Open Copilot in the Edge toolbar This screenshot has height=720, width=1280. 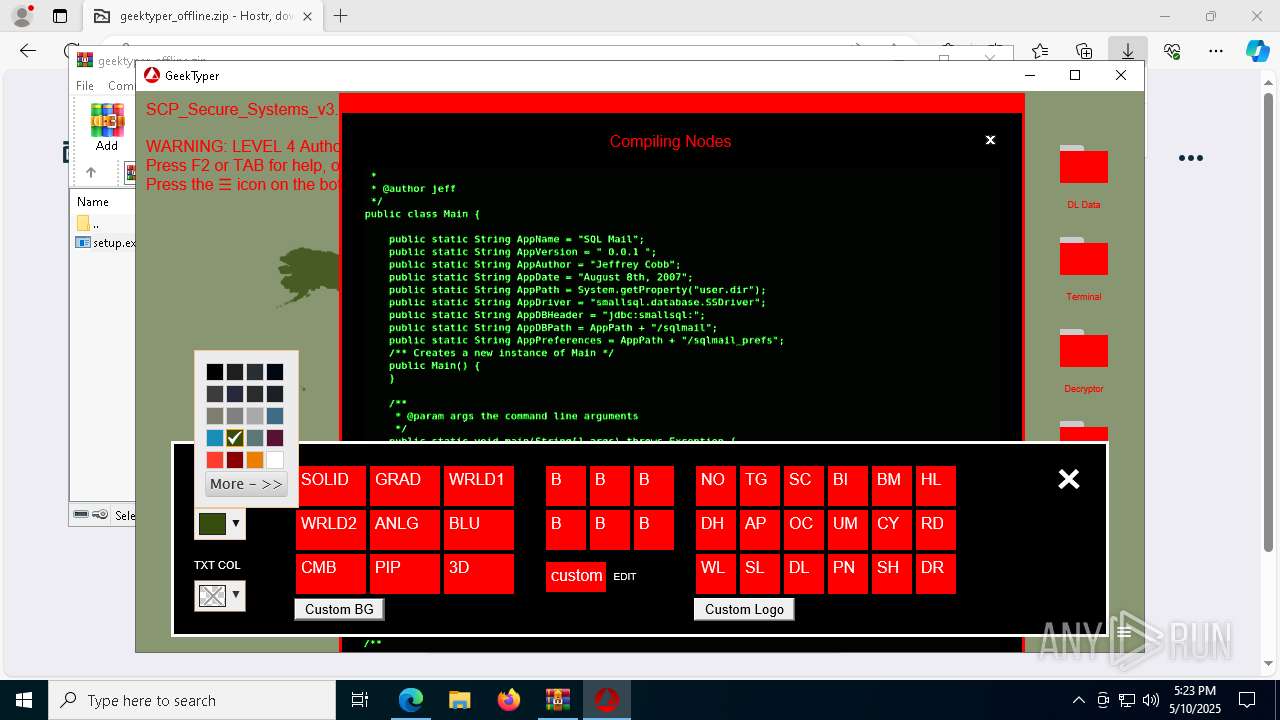coord(1257,51)
